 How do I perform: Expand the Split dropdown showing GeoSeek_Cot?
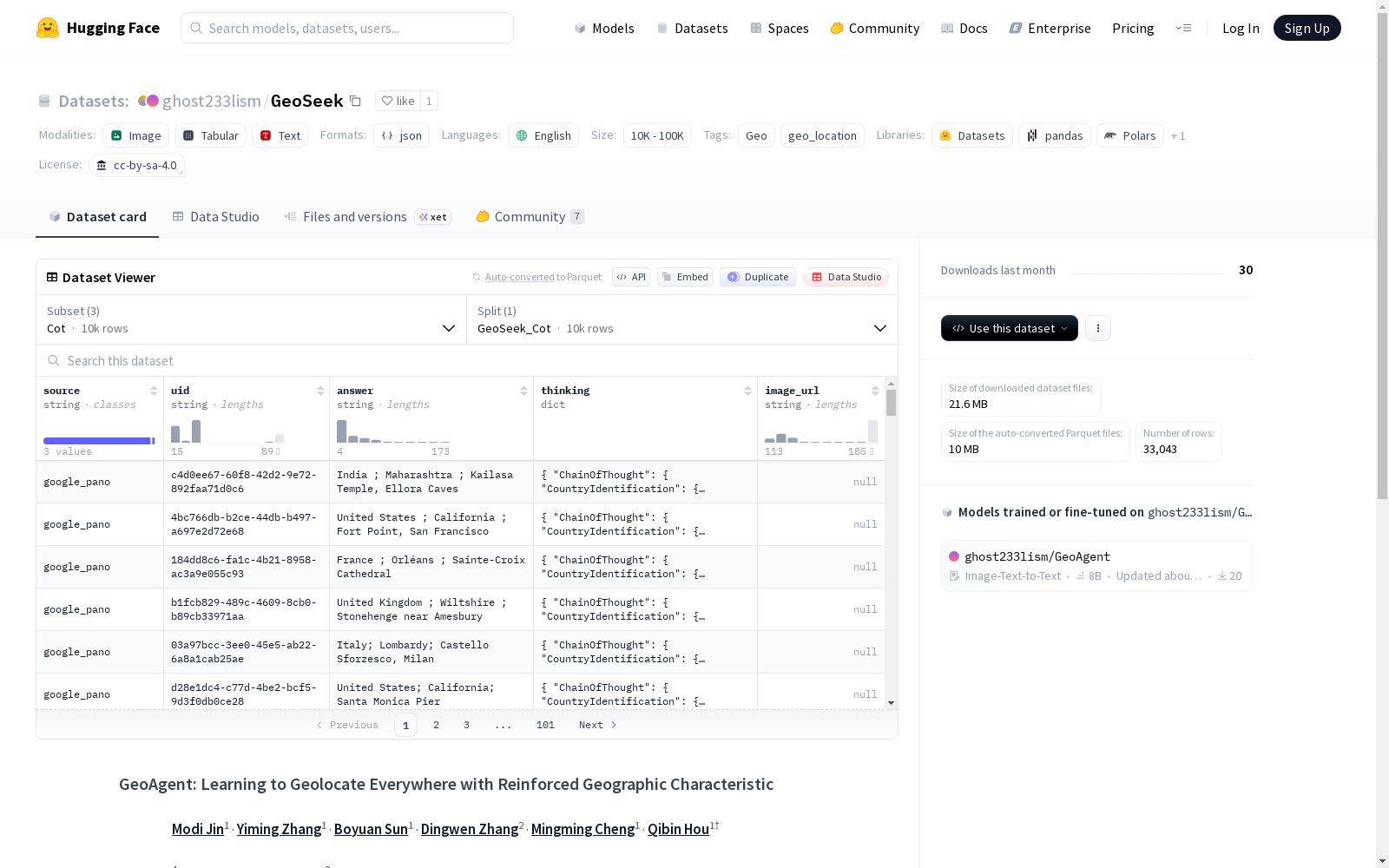pyautogui.click(x=682, y=319)
